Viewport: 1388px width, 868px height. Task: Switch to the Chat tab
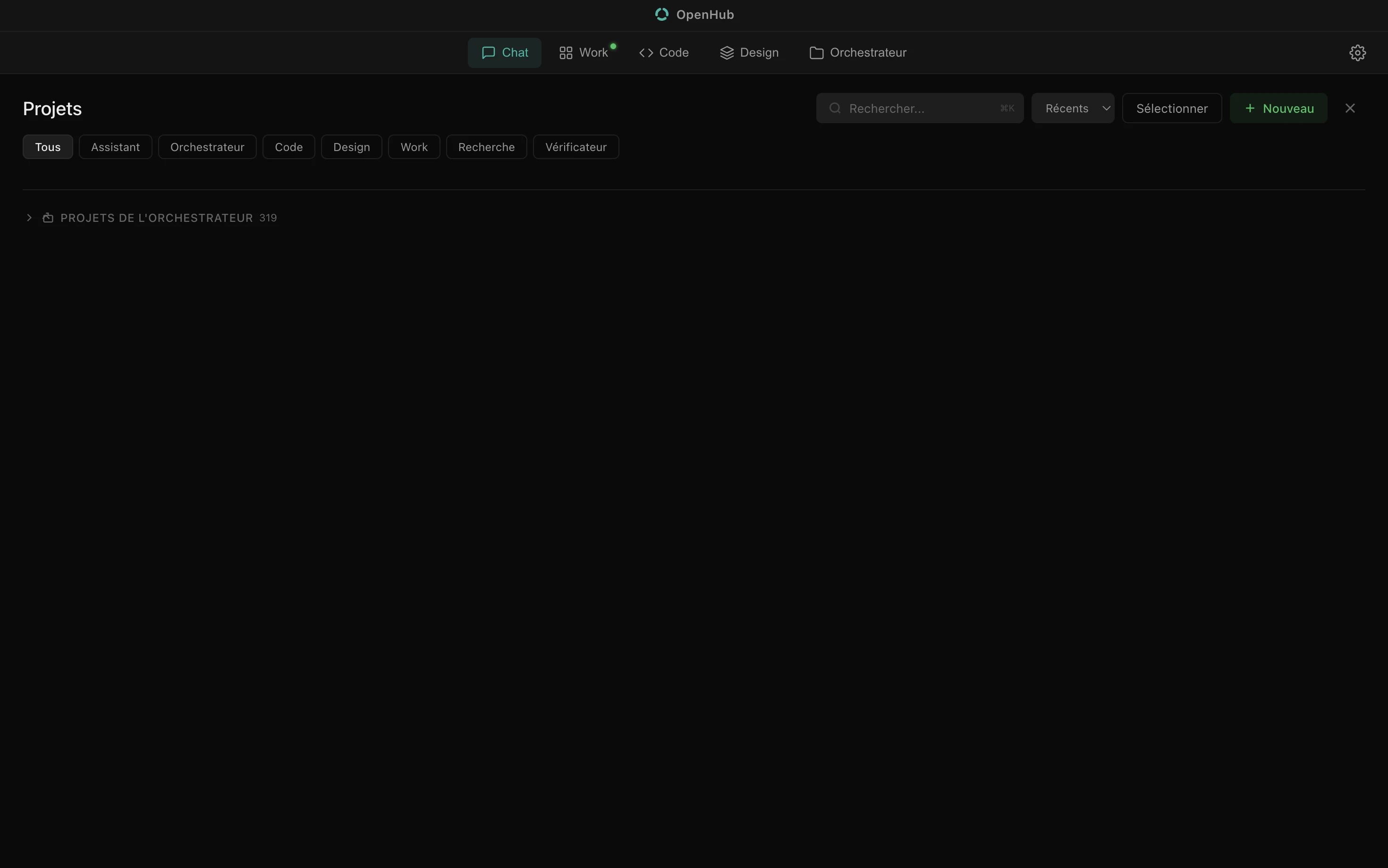coord(504,53)
